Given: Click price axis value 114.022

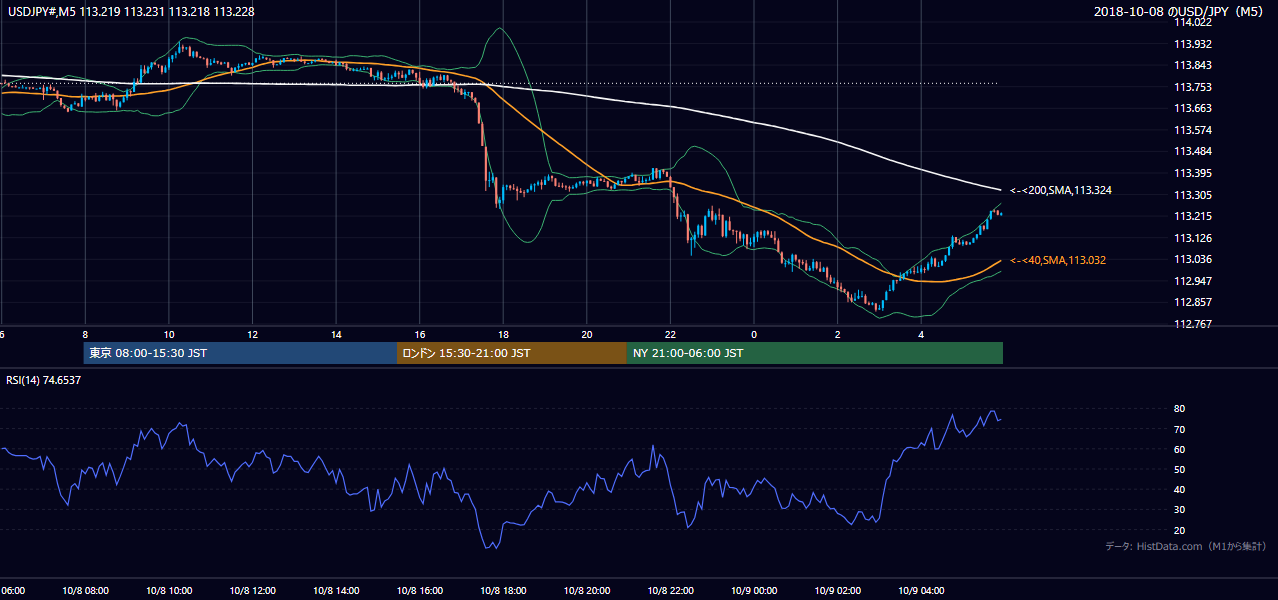Looking at the screenshot, I should pyautogui.click(x=1193, y=22).
